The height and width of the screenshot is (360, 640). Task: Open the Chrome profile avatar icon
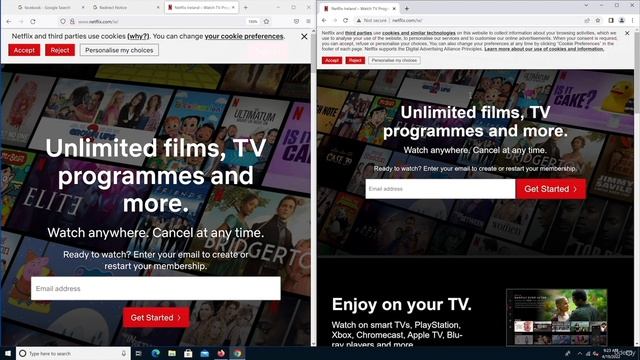pyautogui.click(x=622, y=20)
